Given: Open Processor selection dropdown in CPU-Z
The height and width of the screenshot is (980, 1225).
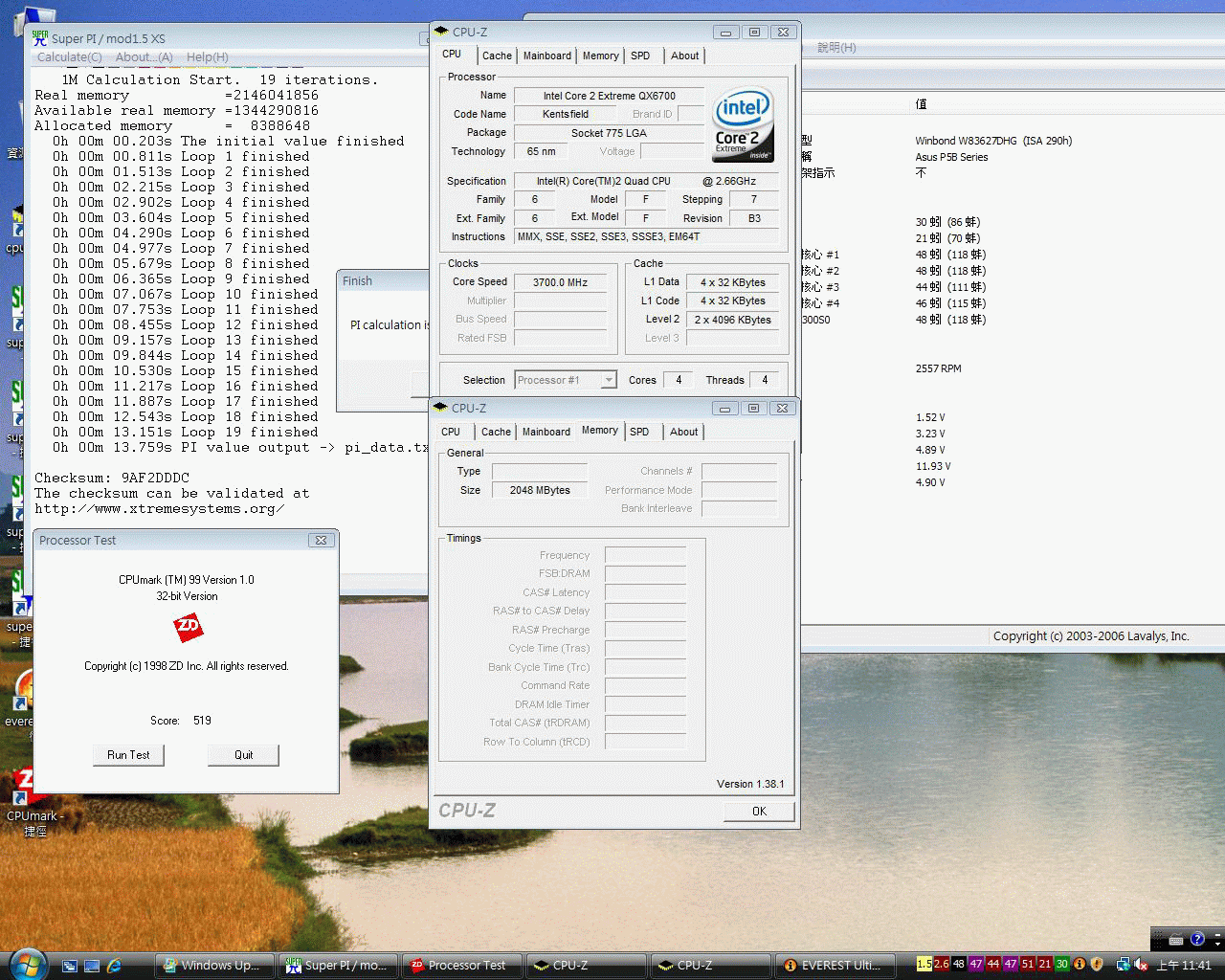Looking at the screenshot, I should coord(566,380).
